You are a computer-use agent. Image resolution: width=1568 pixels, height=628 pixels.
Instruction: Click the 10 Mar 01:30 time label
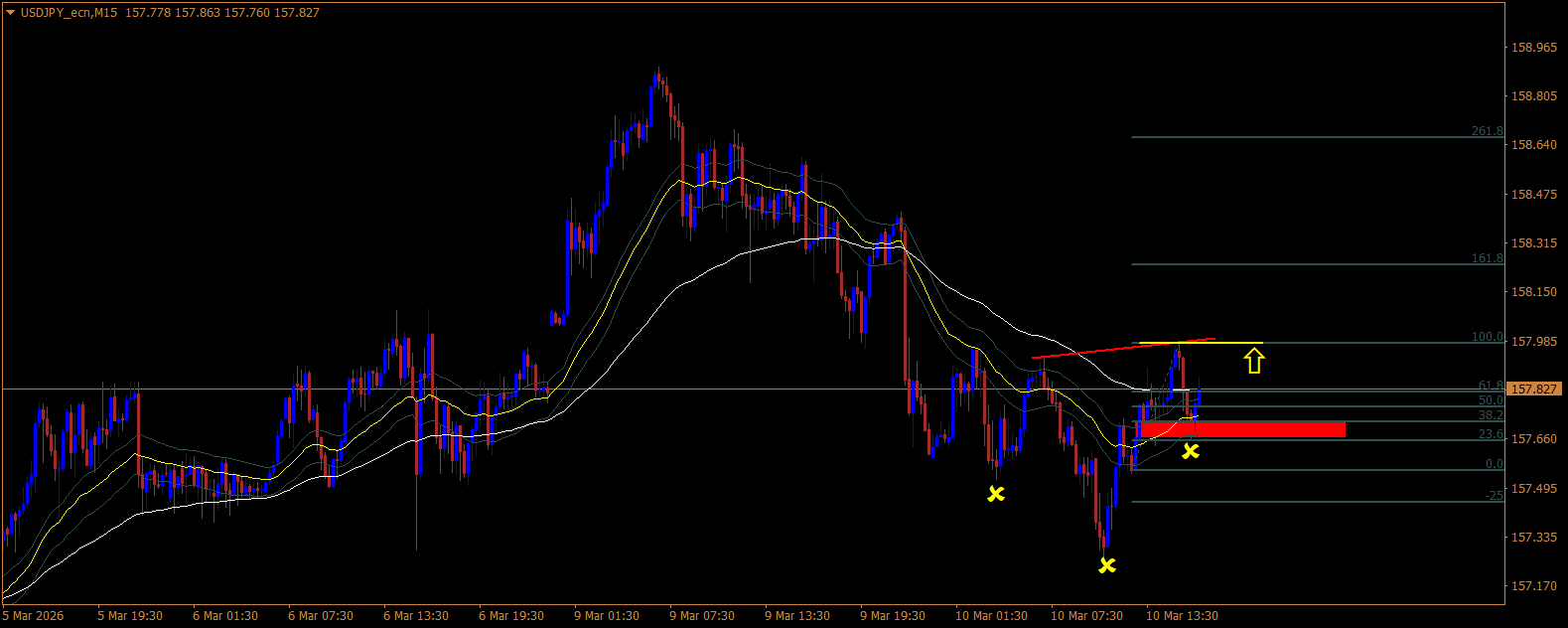(991, 616)
